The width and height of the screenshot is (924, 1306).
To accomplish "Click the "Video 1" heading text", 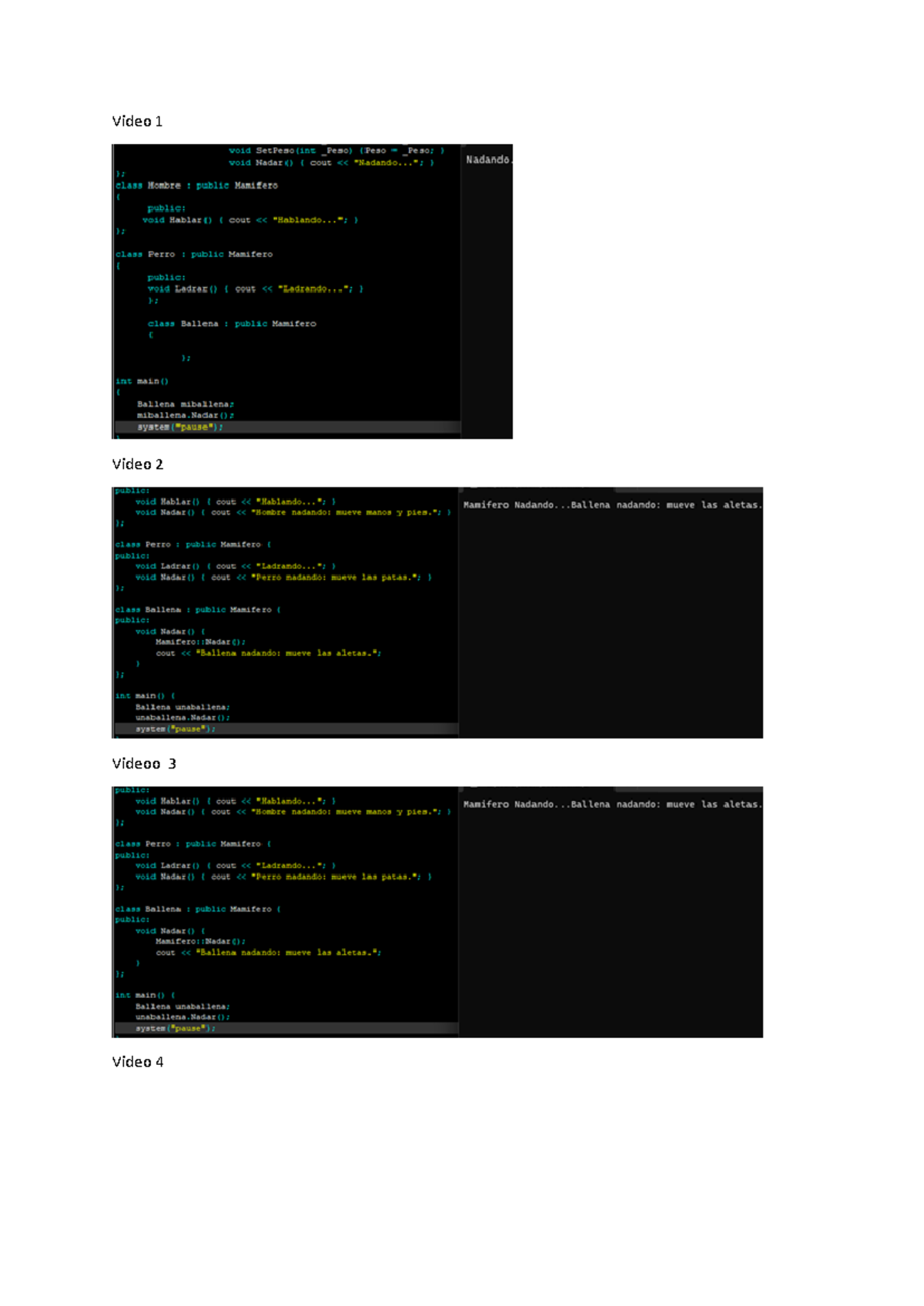I will pyautogui.click(x=137, y=122).
